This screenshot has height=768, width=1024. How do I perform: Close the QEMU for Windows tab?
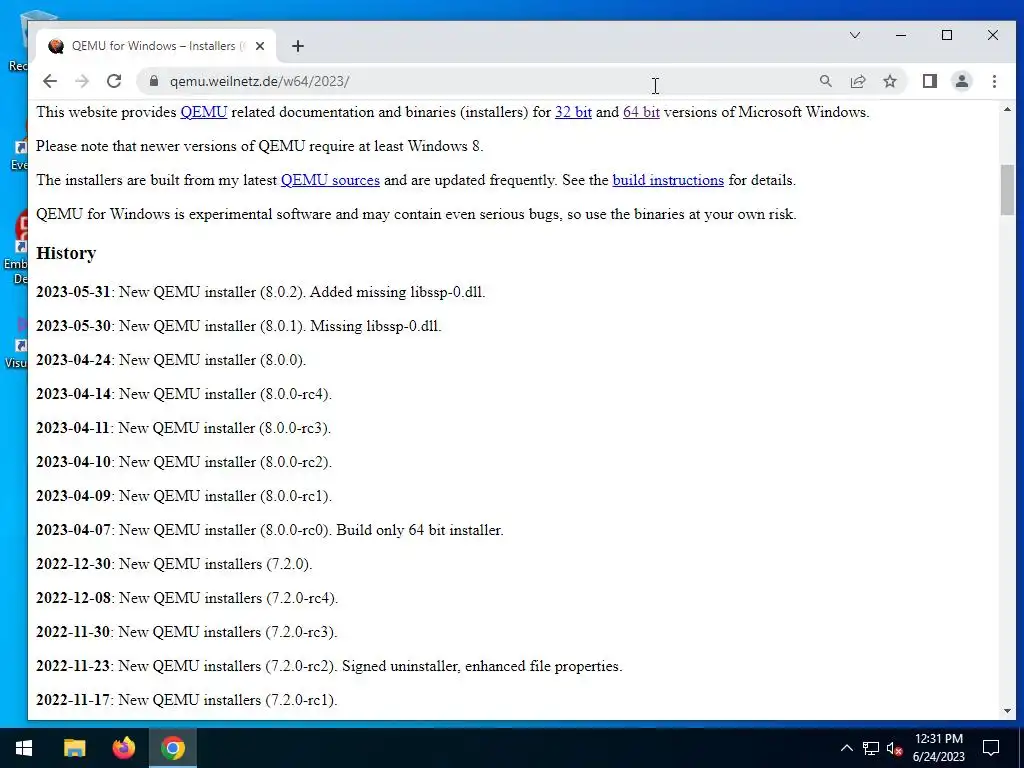point(260,46)
